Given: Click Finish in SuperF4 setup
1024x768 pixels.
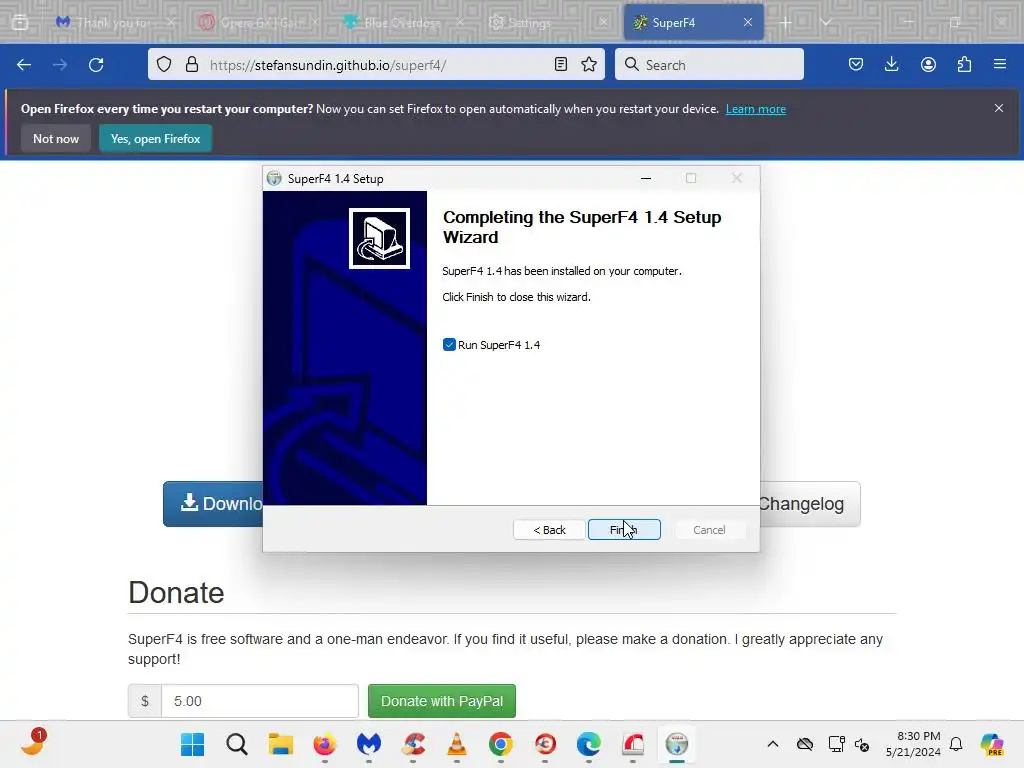Looking at the screenshot, I should click(624, 530).
